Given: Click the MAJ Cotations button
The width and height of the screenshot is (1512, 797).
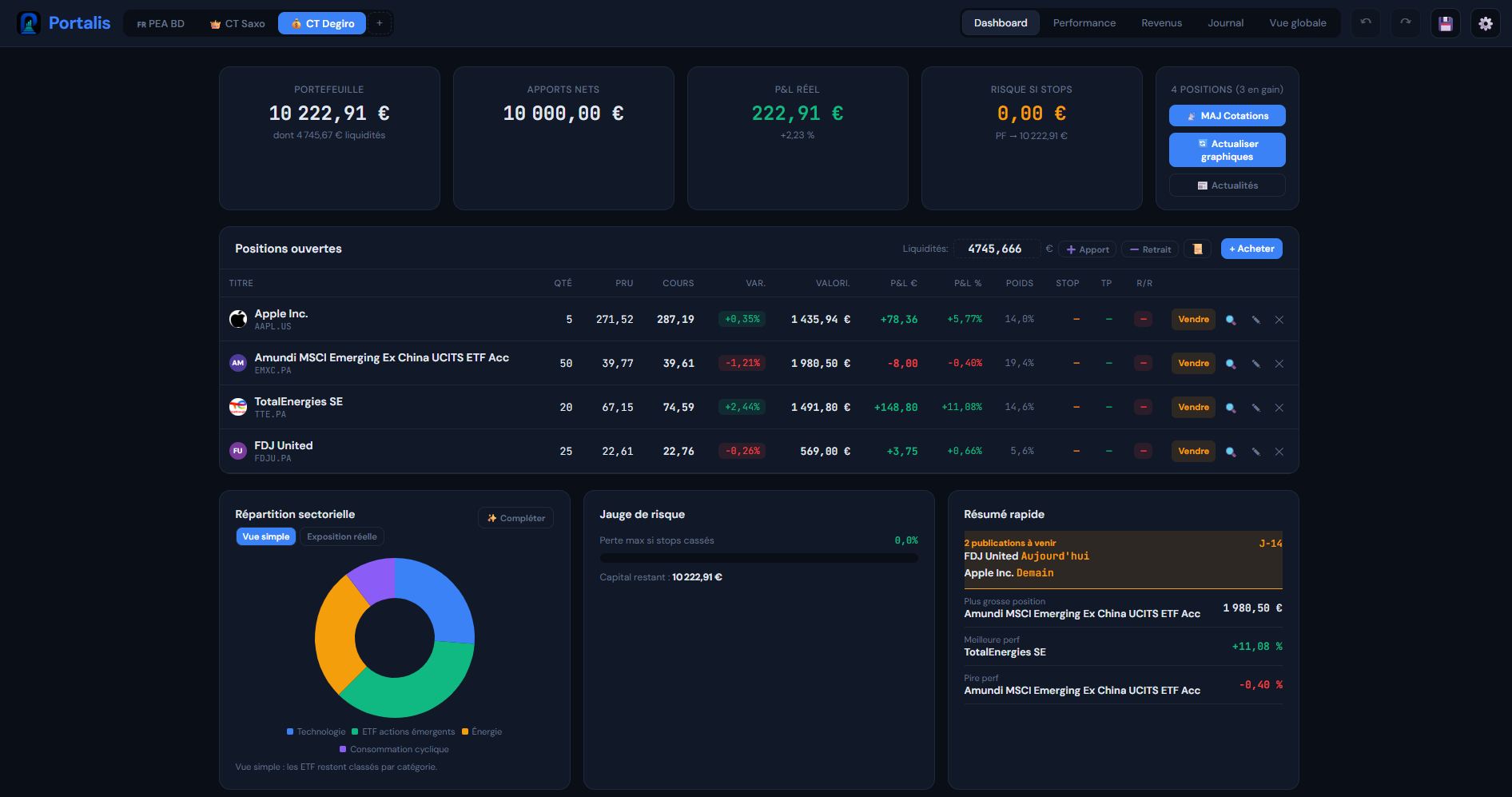Looking at the screenshot, I should click(x=1228, y=116).
